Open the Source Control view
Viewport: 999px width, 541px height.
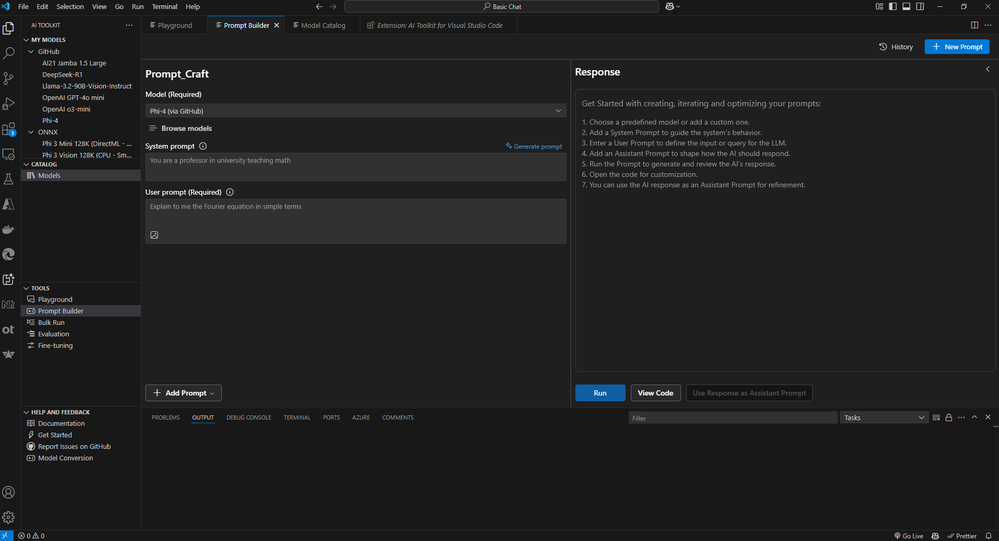point(9,78)
